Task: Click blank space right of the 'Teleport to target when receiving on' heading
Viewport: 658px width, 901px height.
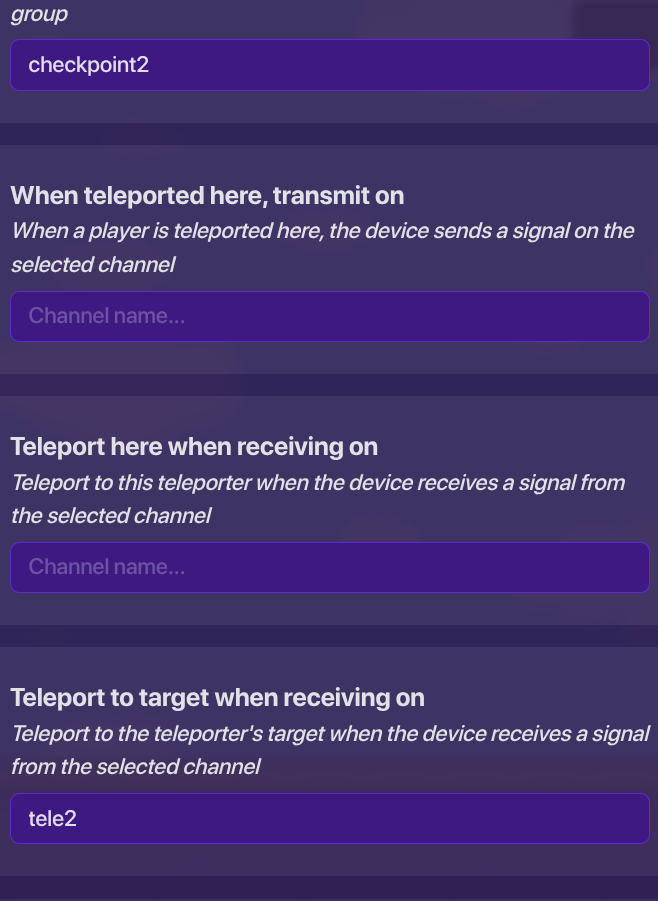Action: click(540, 698)
